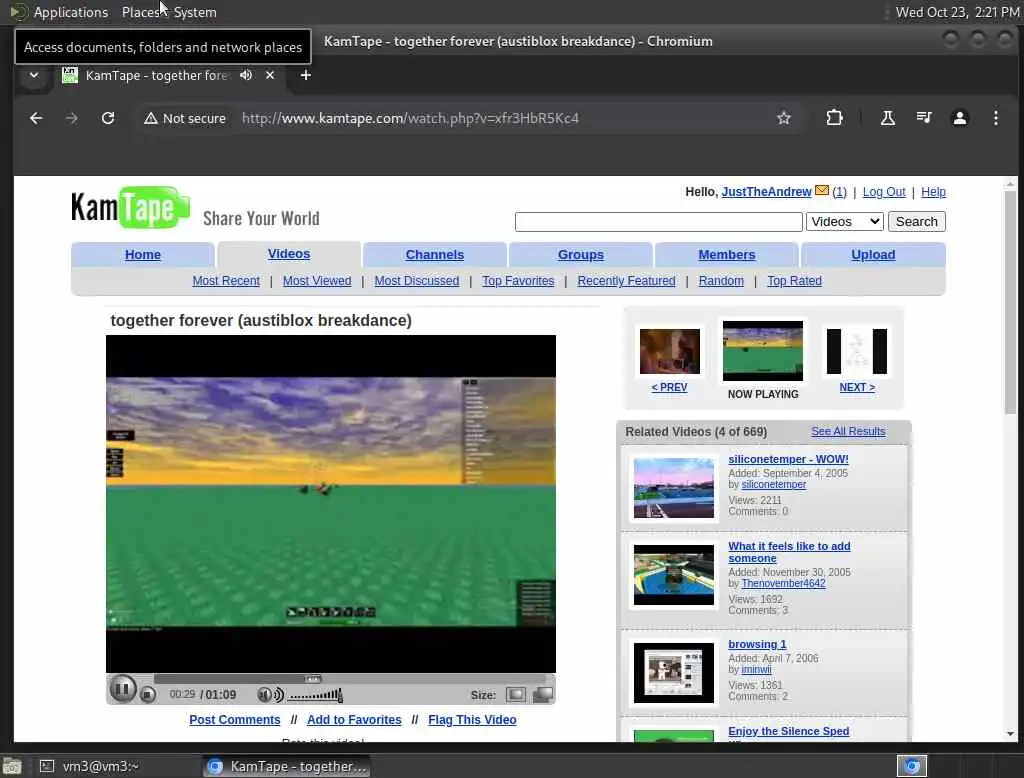Open JustTheAndrew profile link
This screenshot has height=778, width=1024.
click(x=766, y=191)
